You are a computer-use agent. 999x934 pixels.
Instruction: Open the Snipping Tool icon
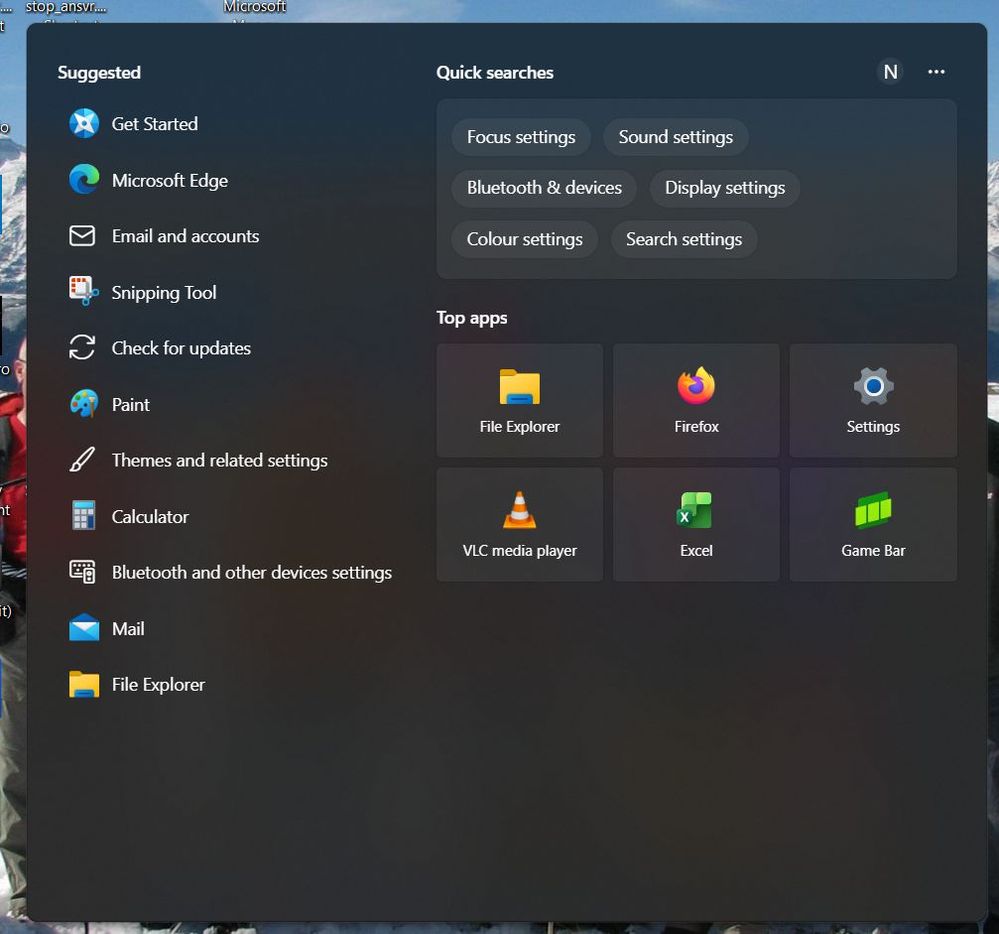[x=83, y=292]
